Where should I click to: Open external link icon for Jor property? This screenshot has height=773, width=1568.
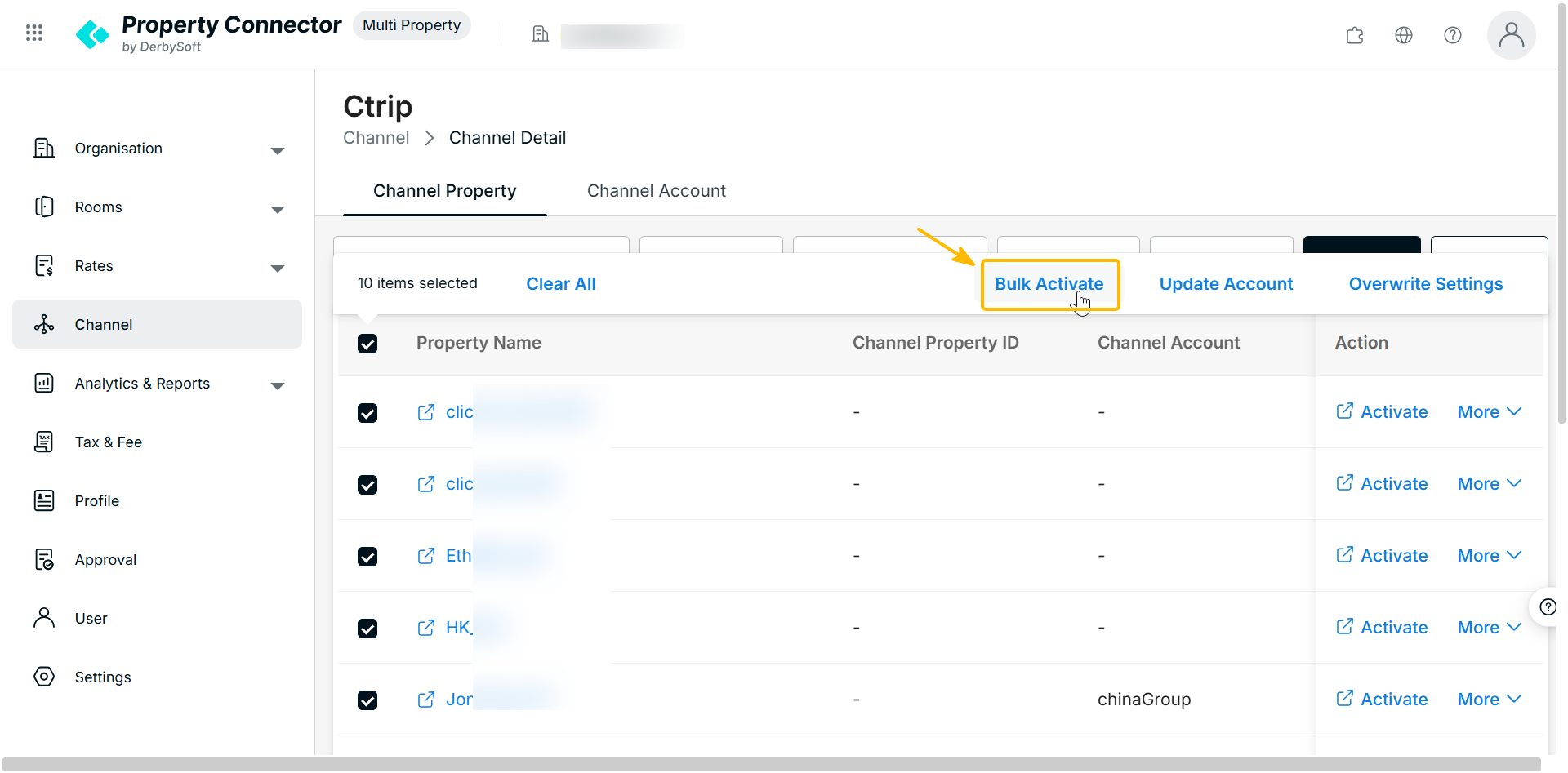426,700
